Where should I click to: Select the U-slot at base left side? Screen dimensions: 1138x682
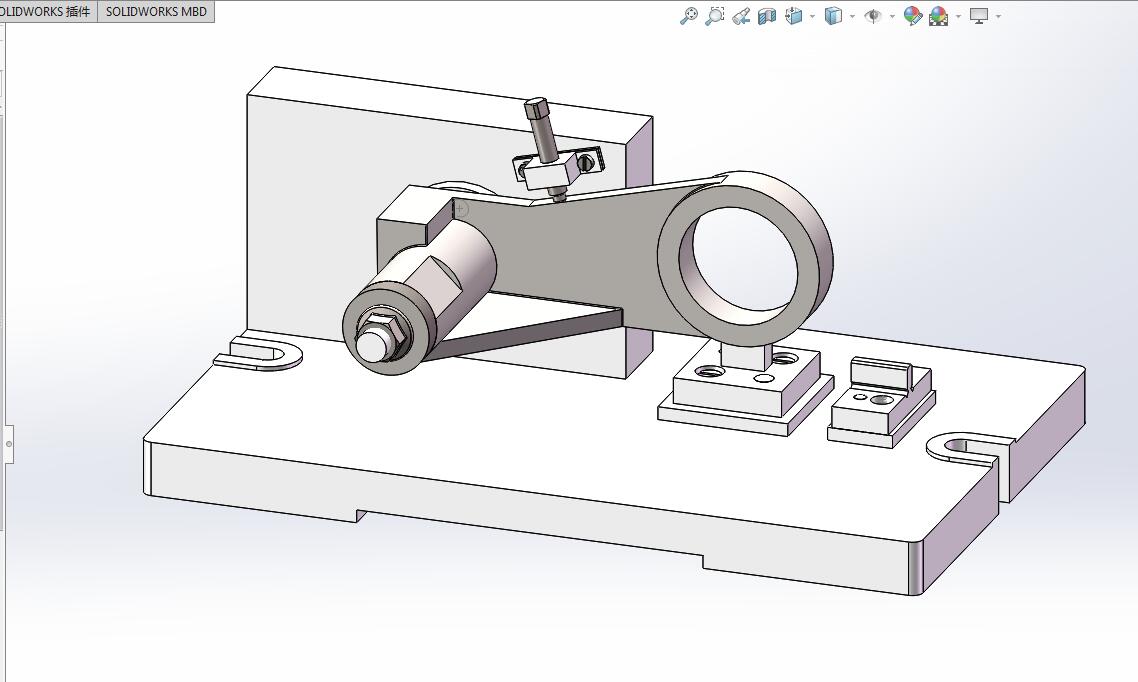point(260,353)
